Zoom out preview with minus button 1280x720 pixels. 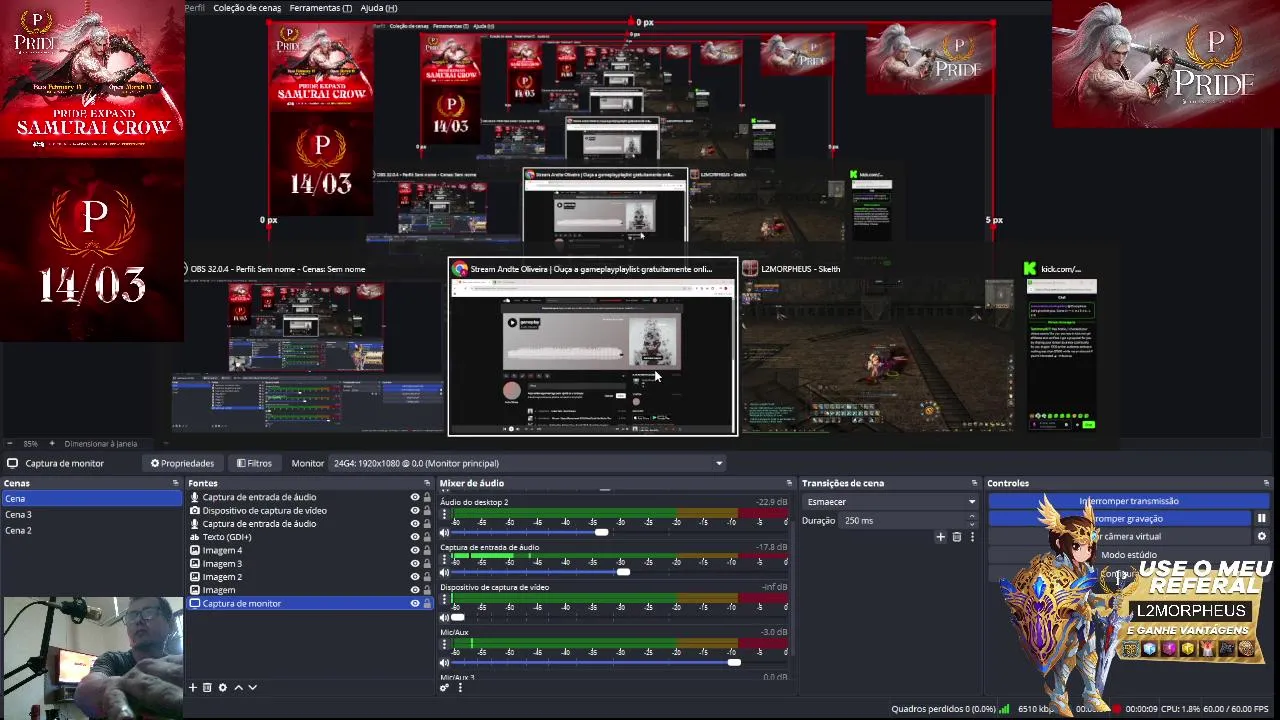pos(10,443)
